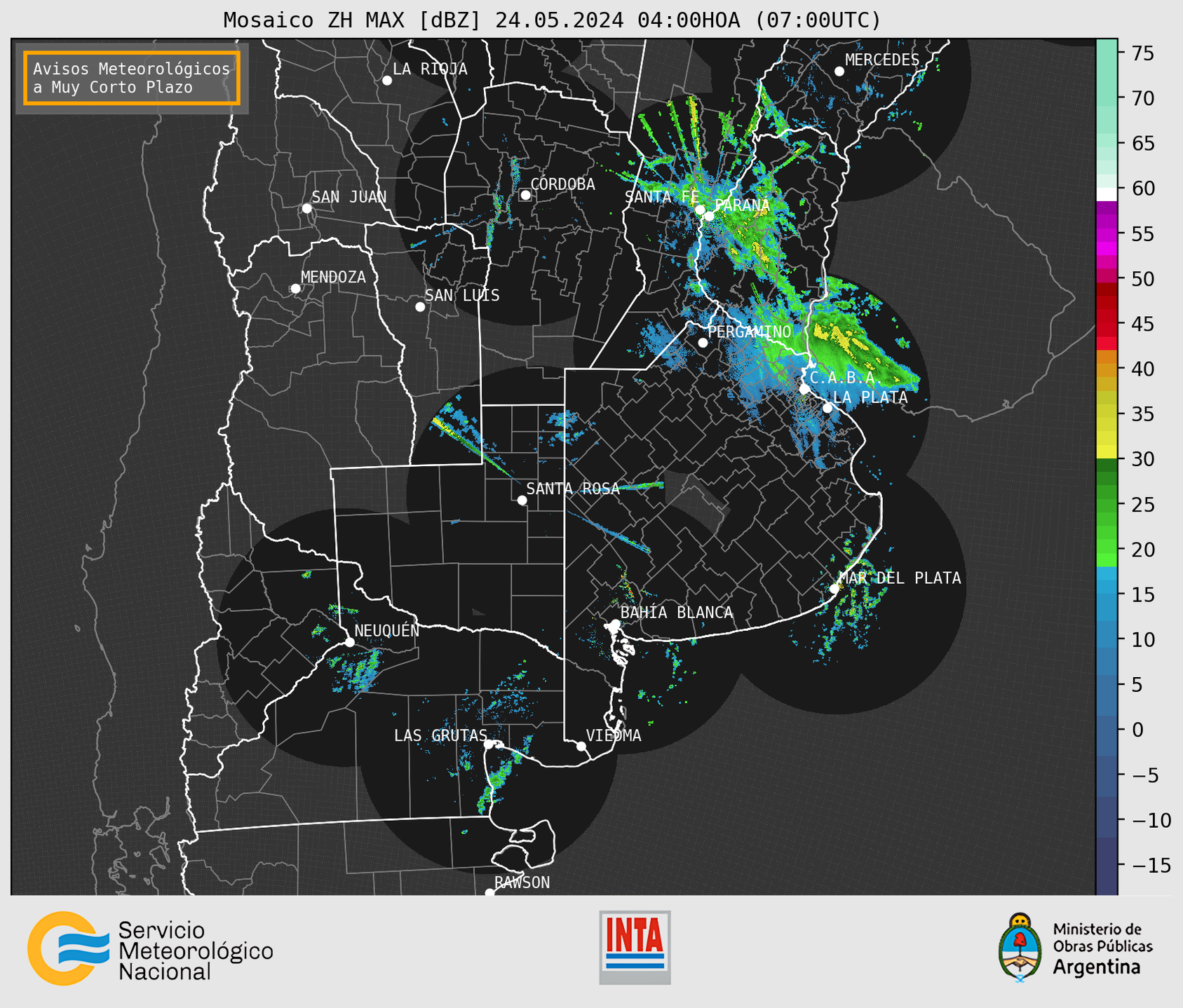Click the MAR DEL PLATA label text
This screenshot has height=1008, width=1183.
click(x=900, y=578)
